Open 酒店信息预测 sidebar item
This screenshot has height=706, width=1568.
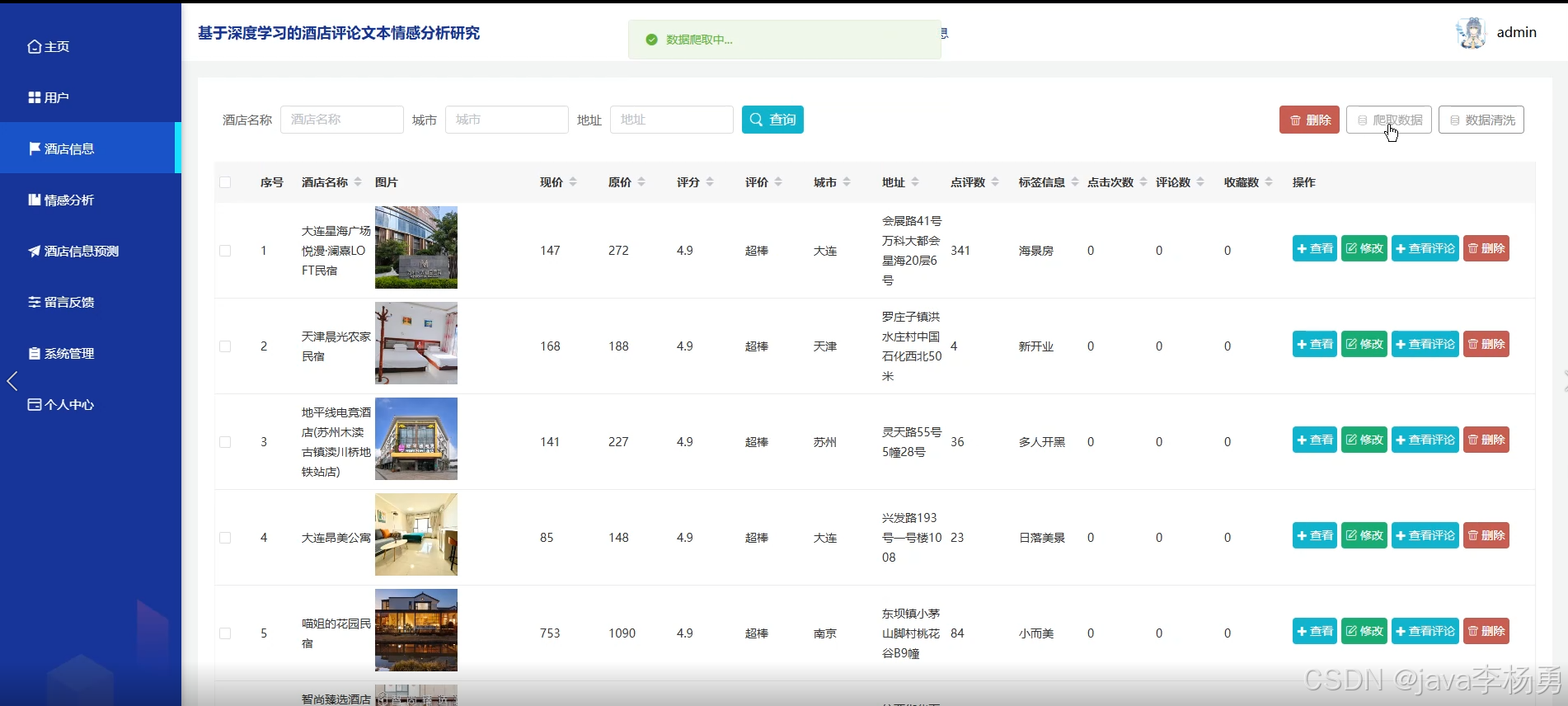click(x=74, y=252)
